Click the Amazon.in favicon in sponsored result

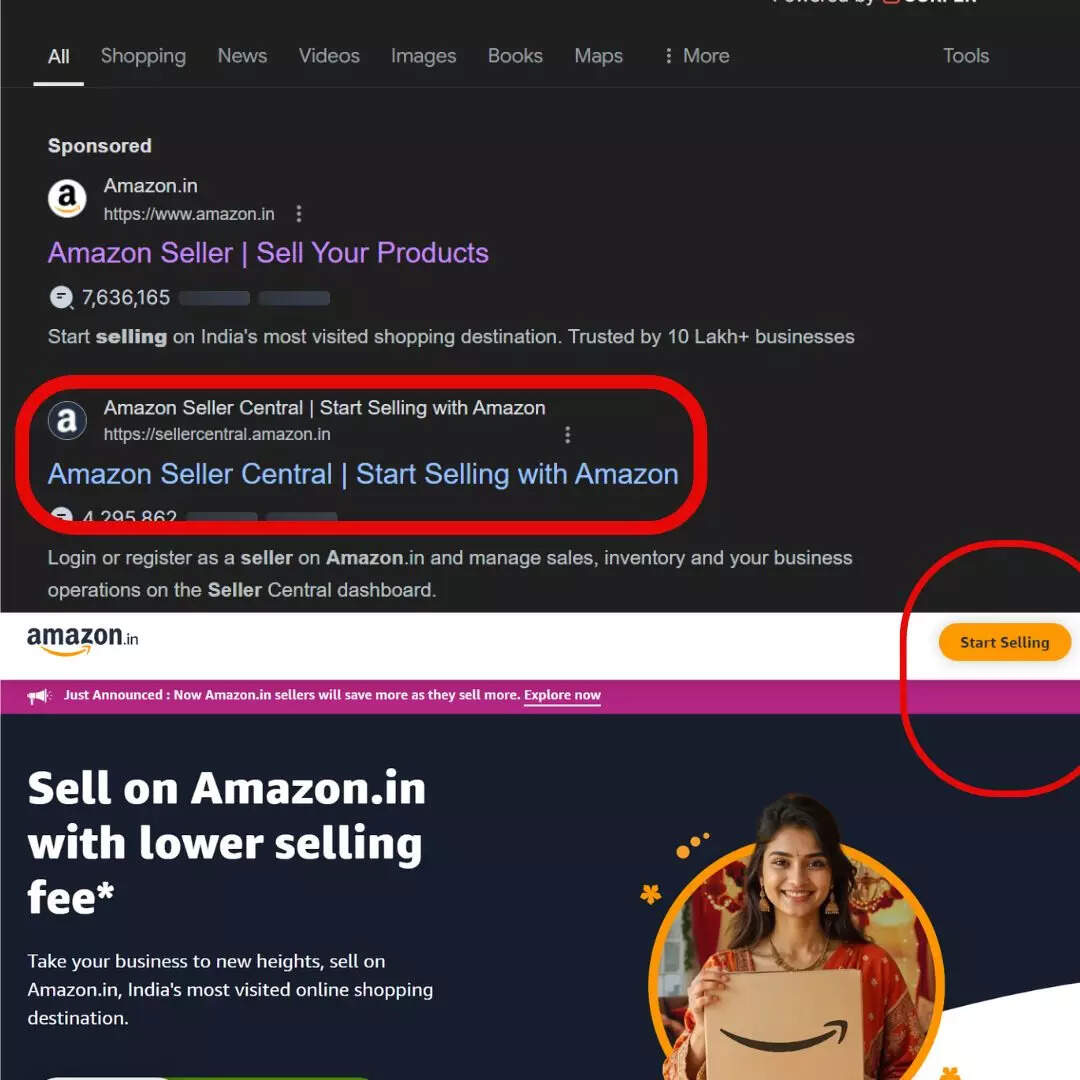[67, 198]
